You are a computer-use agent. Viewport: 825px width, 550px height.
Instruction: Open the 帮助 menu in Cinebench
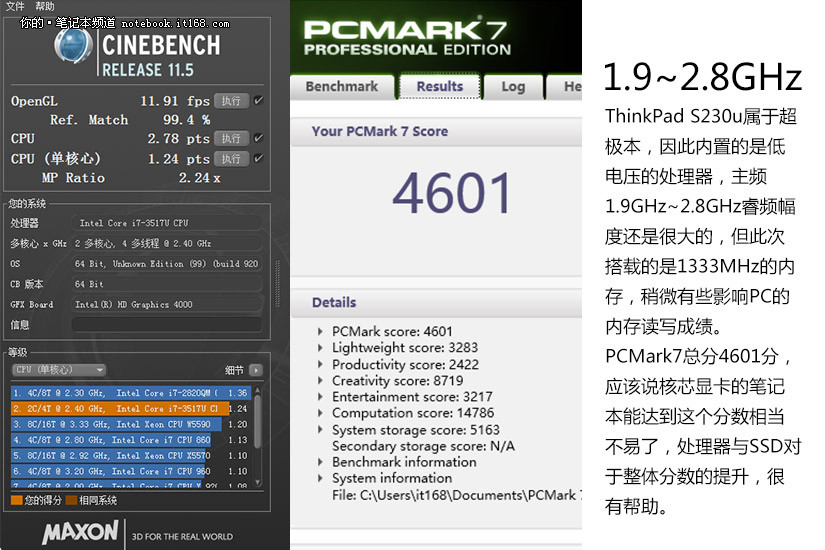(x=45, y=6)
